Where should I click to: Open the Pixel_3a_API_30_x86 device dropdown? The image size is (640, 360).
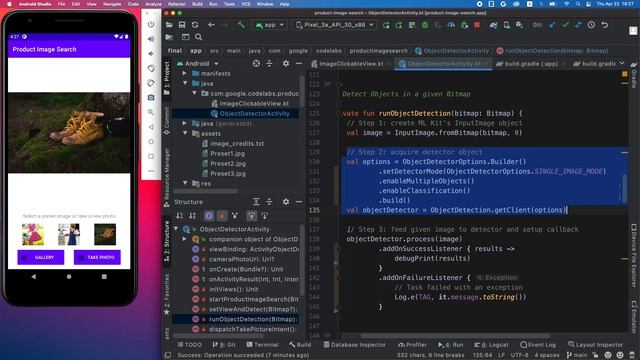[335, 25]
